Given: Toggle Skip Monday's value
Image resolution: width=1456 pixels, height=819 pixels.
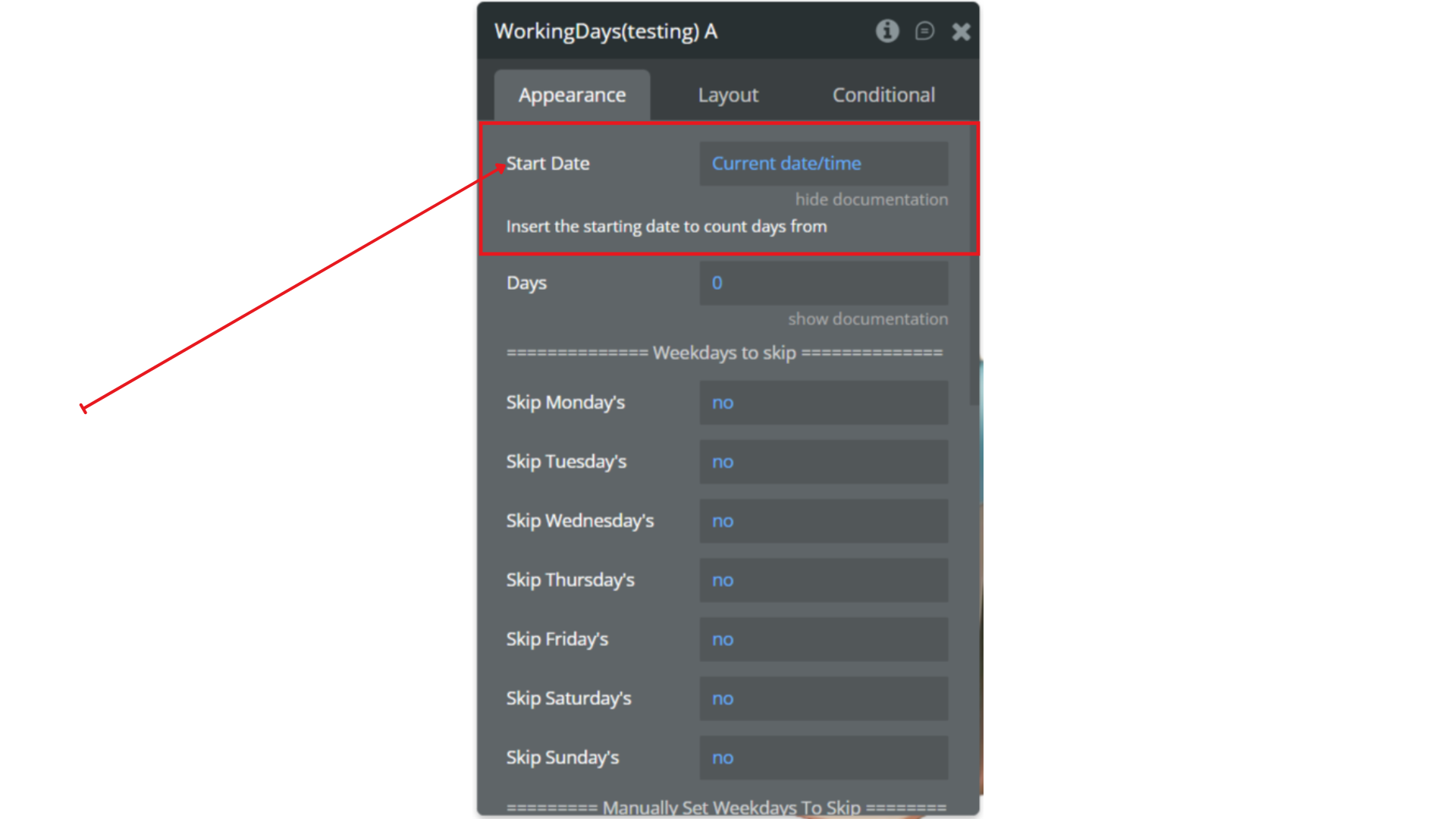Looking at the screenshot, I should [x=824, y=403].
